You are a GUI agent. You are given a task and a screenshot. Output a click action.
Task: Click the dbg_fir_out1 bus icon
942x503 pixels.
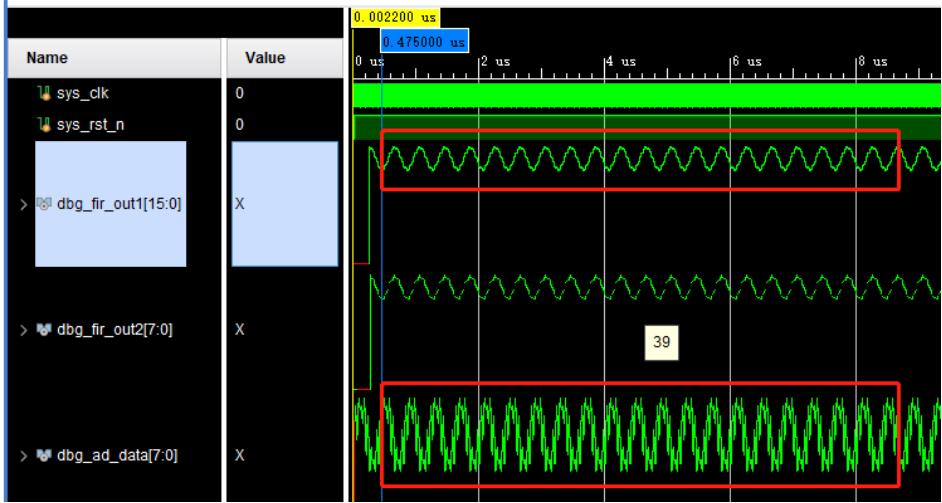[x=43, y=204]
